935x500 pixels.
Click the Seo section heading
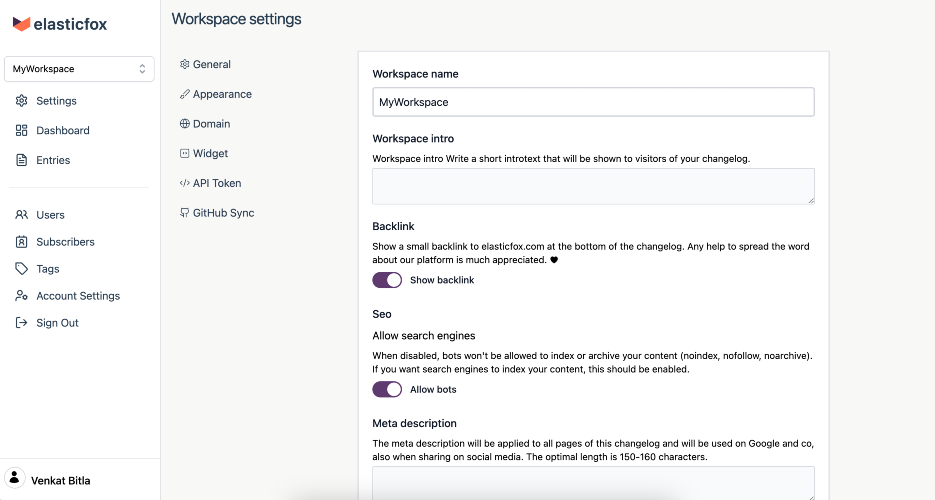click(382, 314)
